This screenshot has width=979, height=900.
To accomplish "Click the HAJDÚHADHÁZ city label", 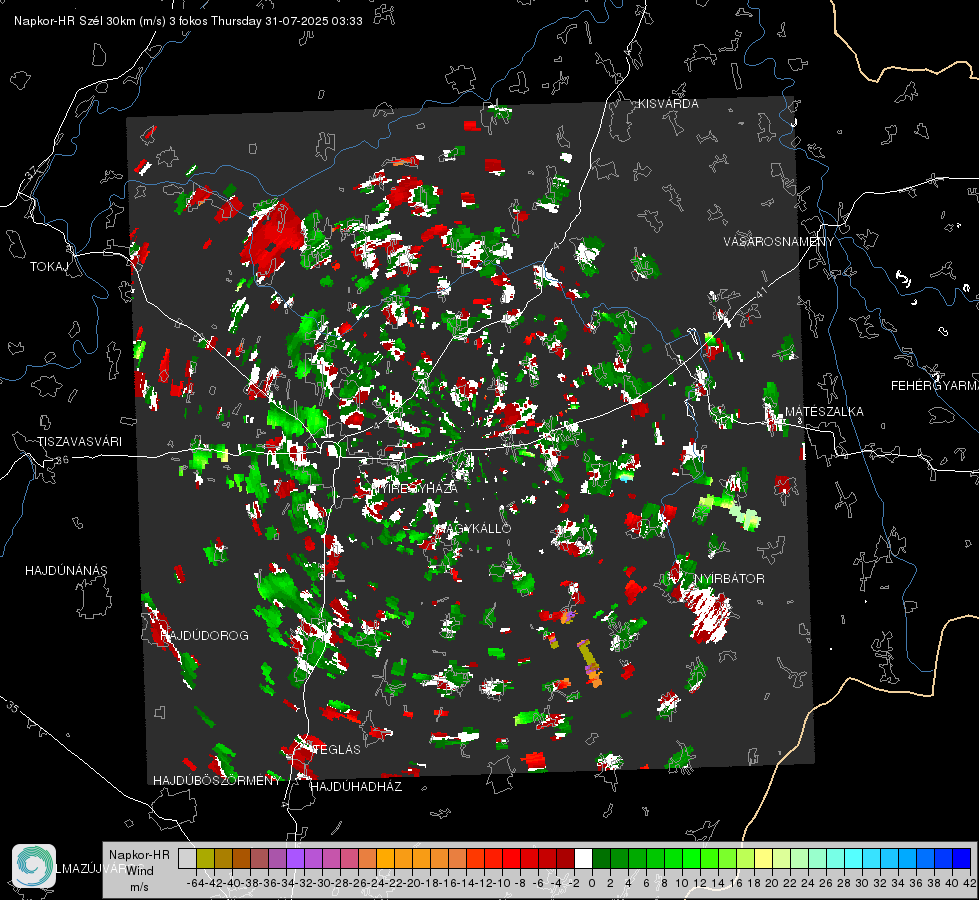I will [356, 787].
